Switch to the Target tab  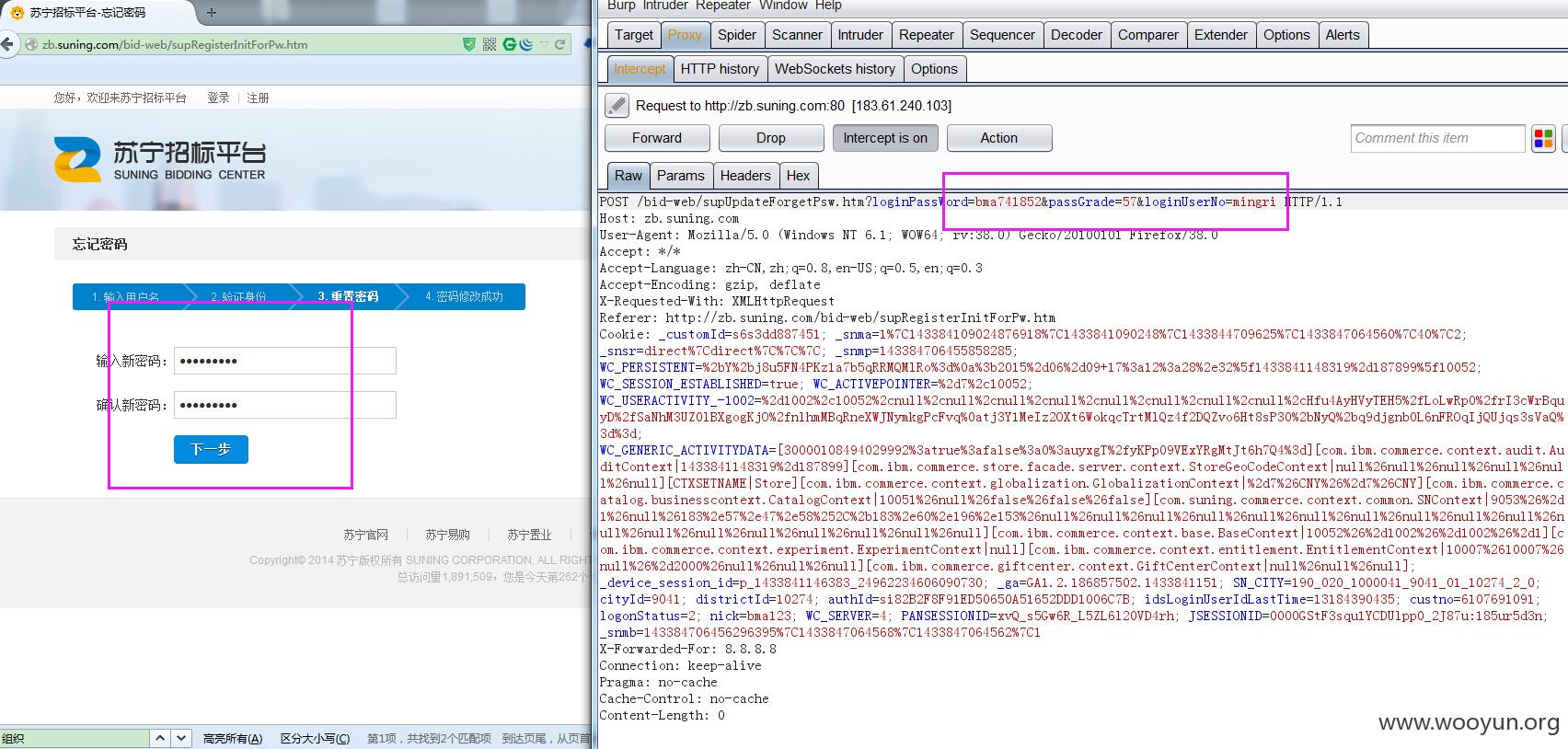click(634, 35)
